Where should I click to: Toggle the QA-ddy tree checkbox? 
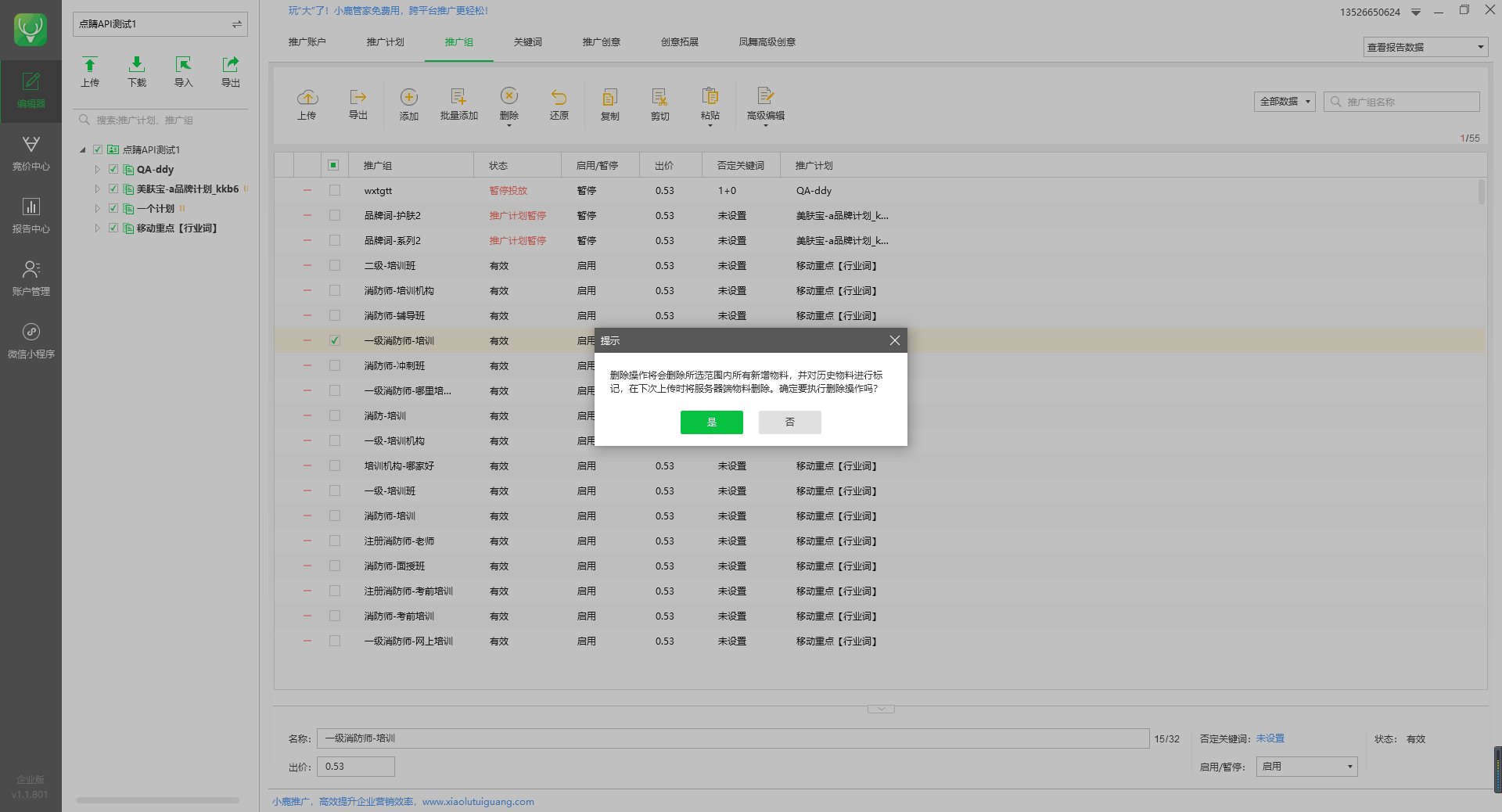[113, 169]
